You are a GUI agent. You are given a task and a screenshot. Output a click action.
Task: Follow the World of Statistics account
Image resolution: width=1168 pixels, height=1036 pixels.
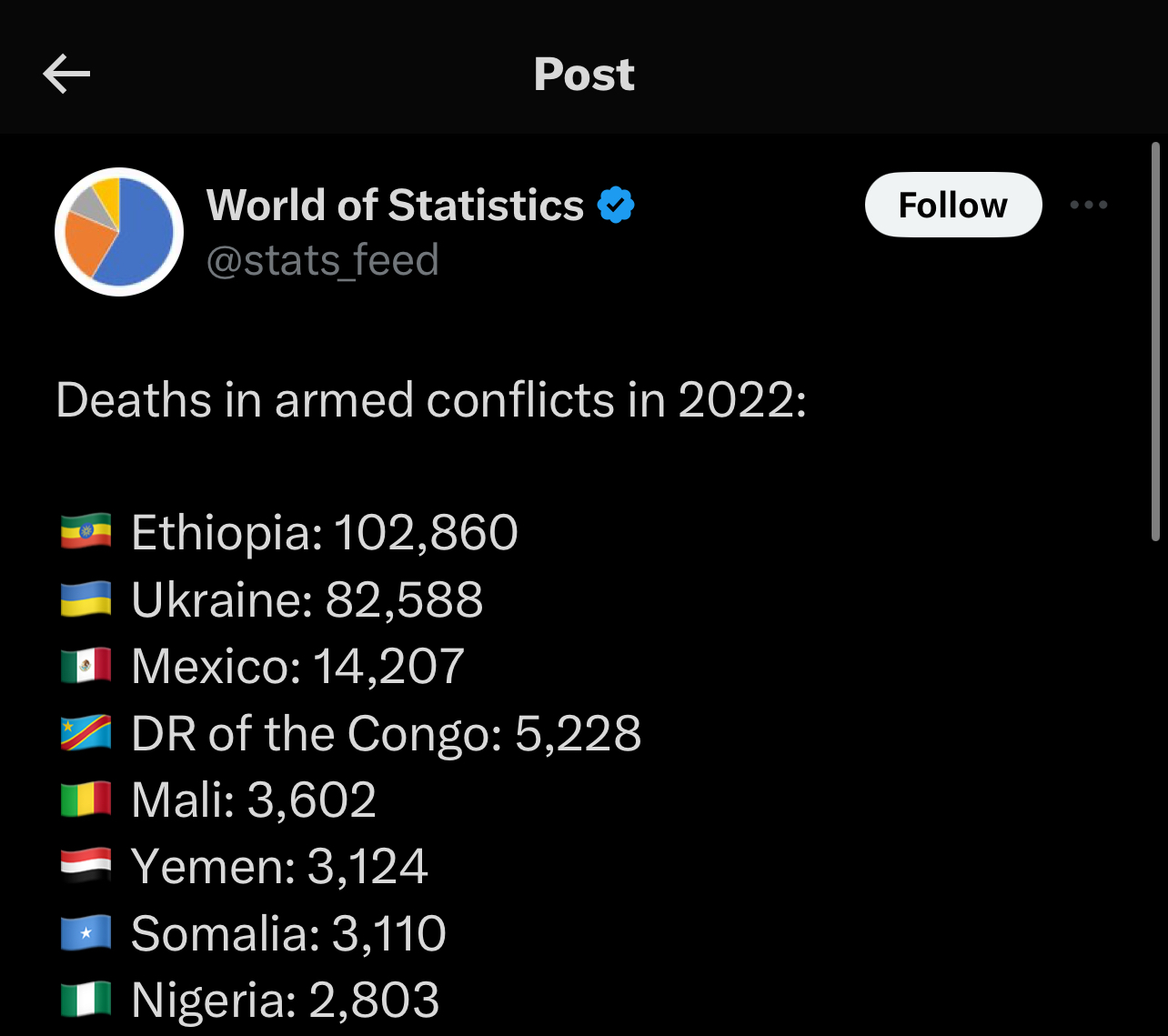(x=953, y=205)
